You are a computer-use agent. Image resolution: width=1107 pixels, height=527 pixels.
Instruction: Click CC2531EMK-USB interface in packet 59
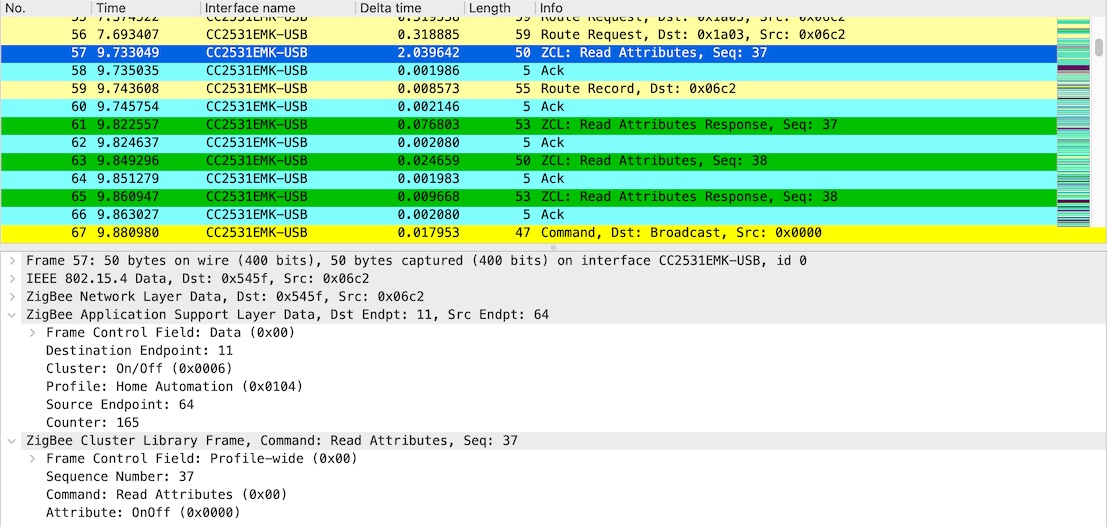[257, 89]
